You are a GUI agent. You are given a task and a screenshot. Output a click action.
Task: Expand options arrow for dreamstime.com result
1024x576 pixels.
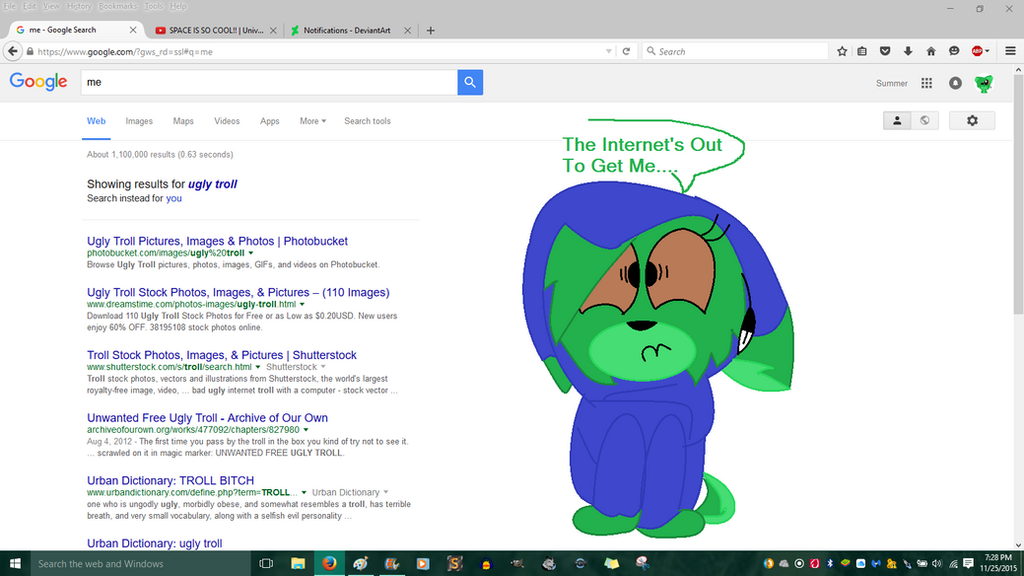(x=302, y=304)
